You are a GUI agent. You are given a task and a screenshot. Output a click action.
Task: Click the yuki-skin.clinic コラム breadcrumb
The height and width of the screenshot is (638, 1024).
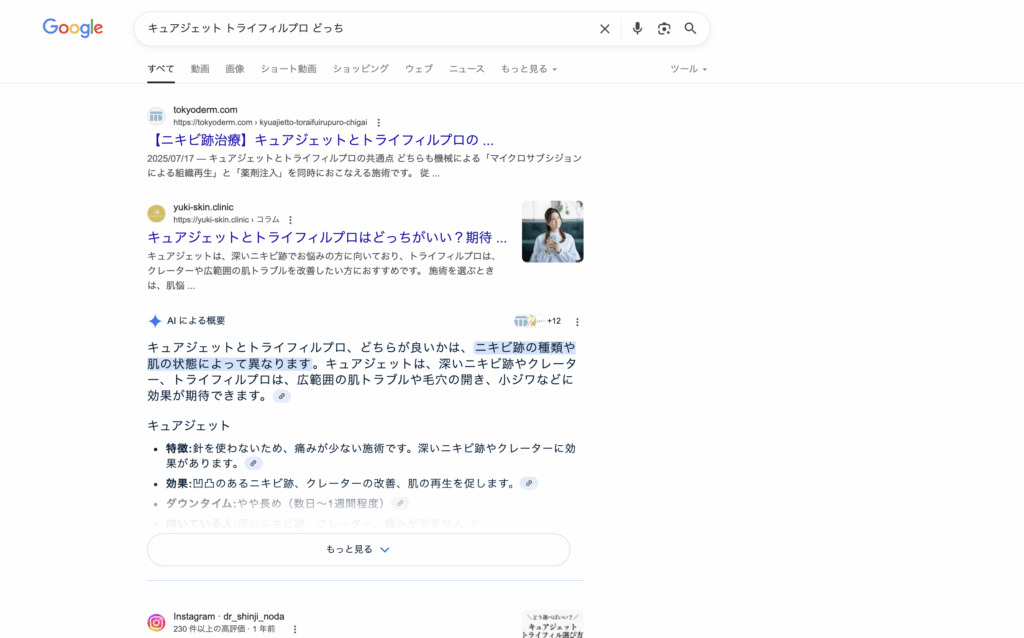[x=226, y=220]
